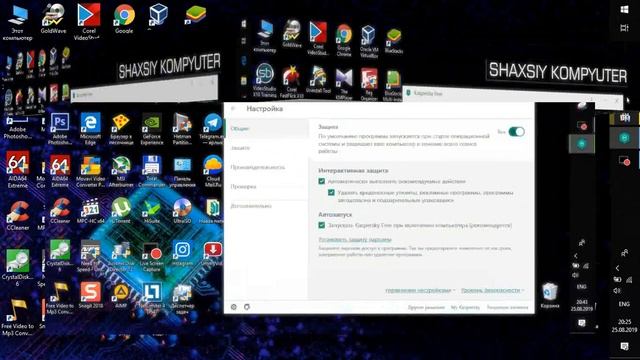Select The KMPlayer shortcut icon
This screenshot has height=360, width=640.
click(x=344, y=83)
